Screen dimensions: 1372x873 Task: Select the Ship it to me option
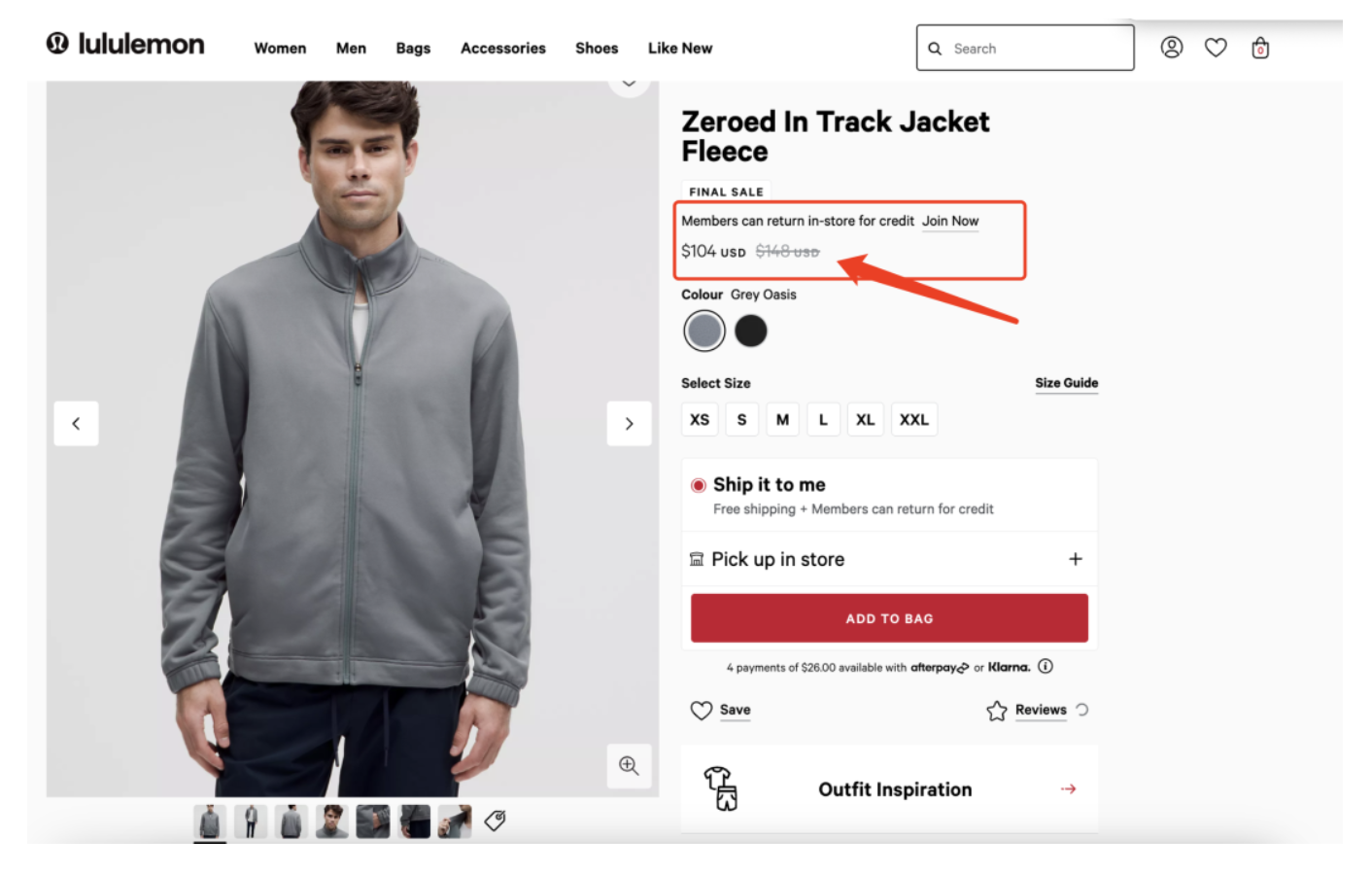pyautogui.click(x=699, y=485)
